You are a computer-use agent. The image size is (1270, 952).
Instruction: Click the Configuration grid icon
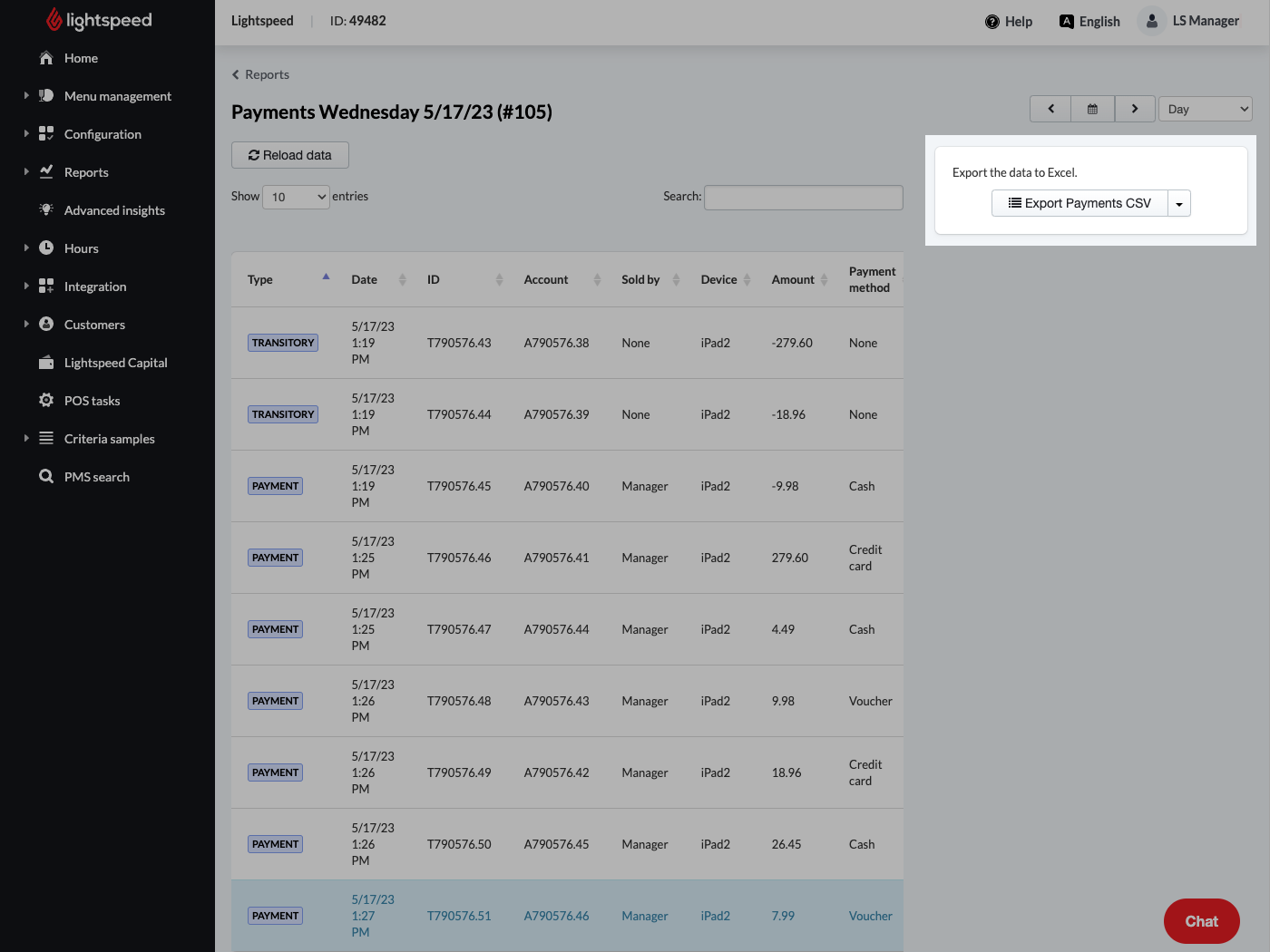coord(46,133)
